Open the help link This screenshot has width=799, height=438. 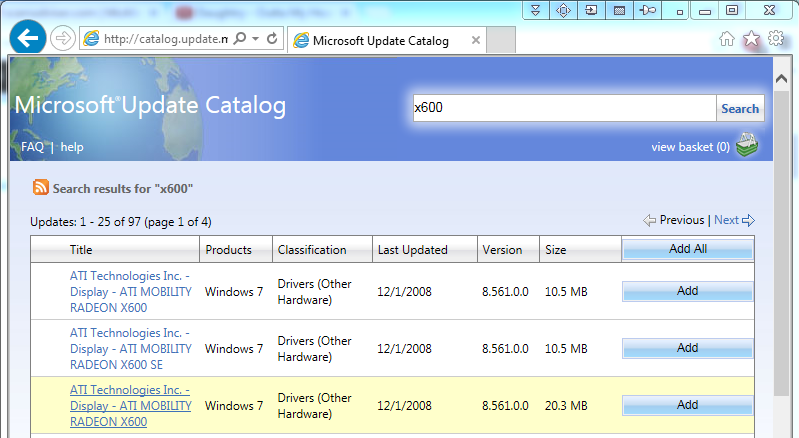click(x=72, y=147)
